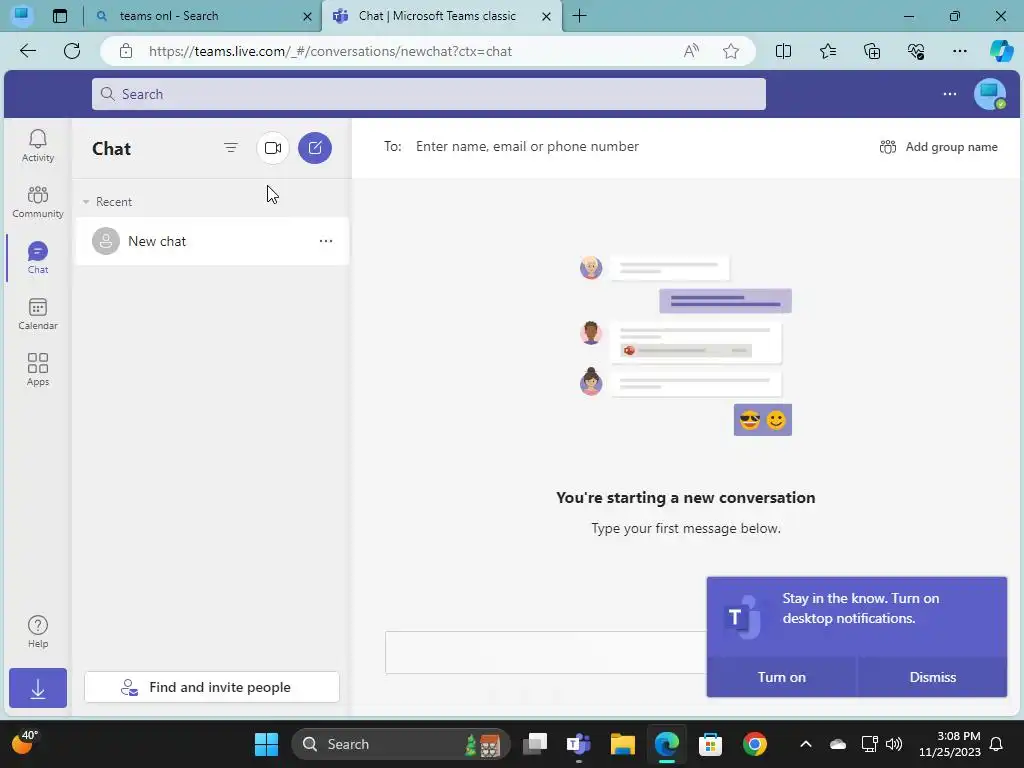Open the Edge Favorites list
The height and width of the screenshot is (768, 1024).
(x=827, y=51)
